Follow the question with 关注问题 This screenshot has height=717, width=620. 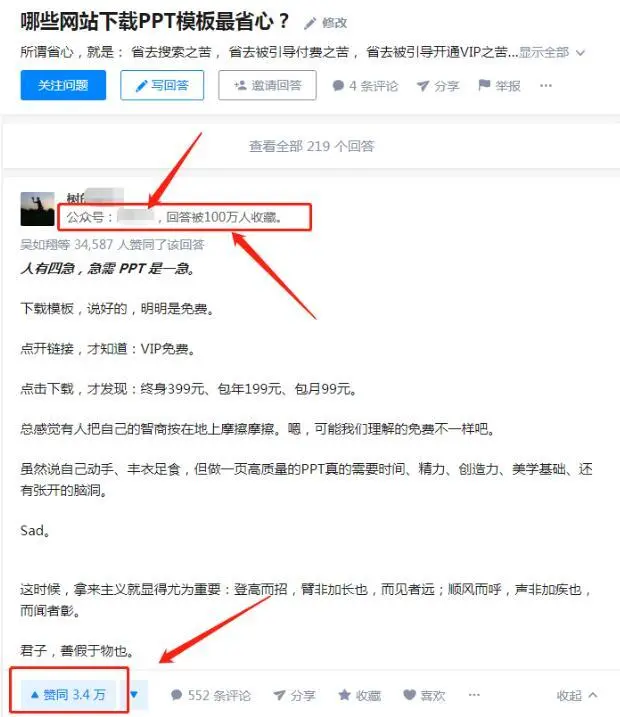[63, 85]
